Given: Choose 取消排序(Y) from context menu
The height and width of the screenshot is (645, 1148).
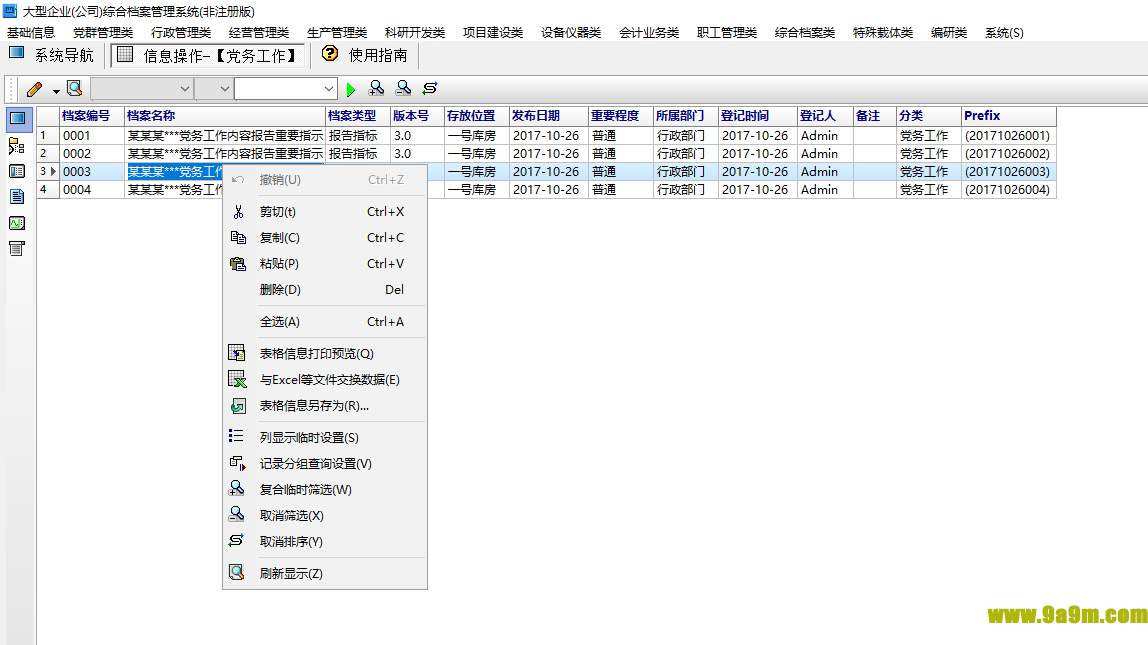Looking at the screenshot, I should coord(325,541).
